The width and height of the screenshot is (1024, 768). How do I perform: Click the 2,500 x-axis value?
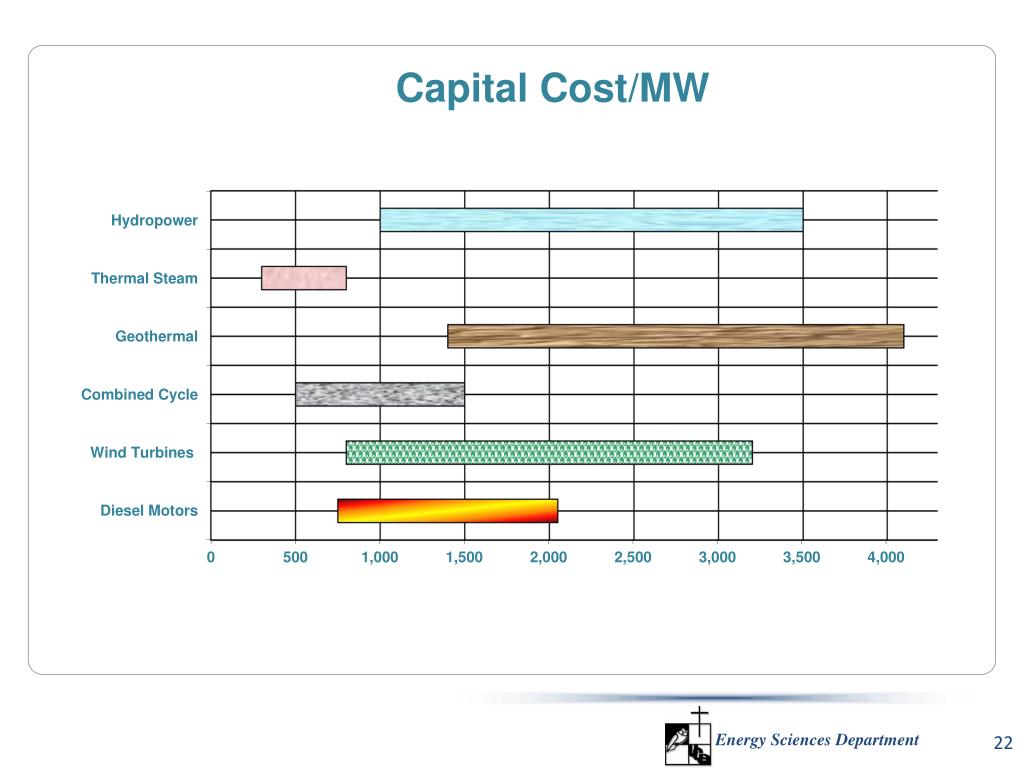[x=633, y=557]
